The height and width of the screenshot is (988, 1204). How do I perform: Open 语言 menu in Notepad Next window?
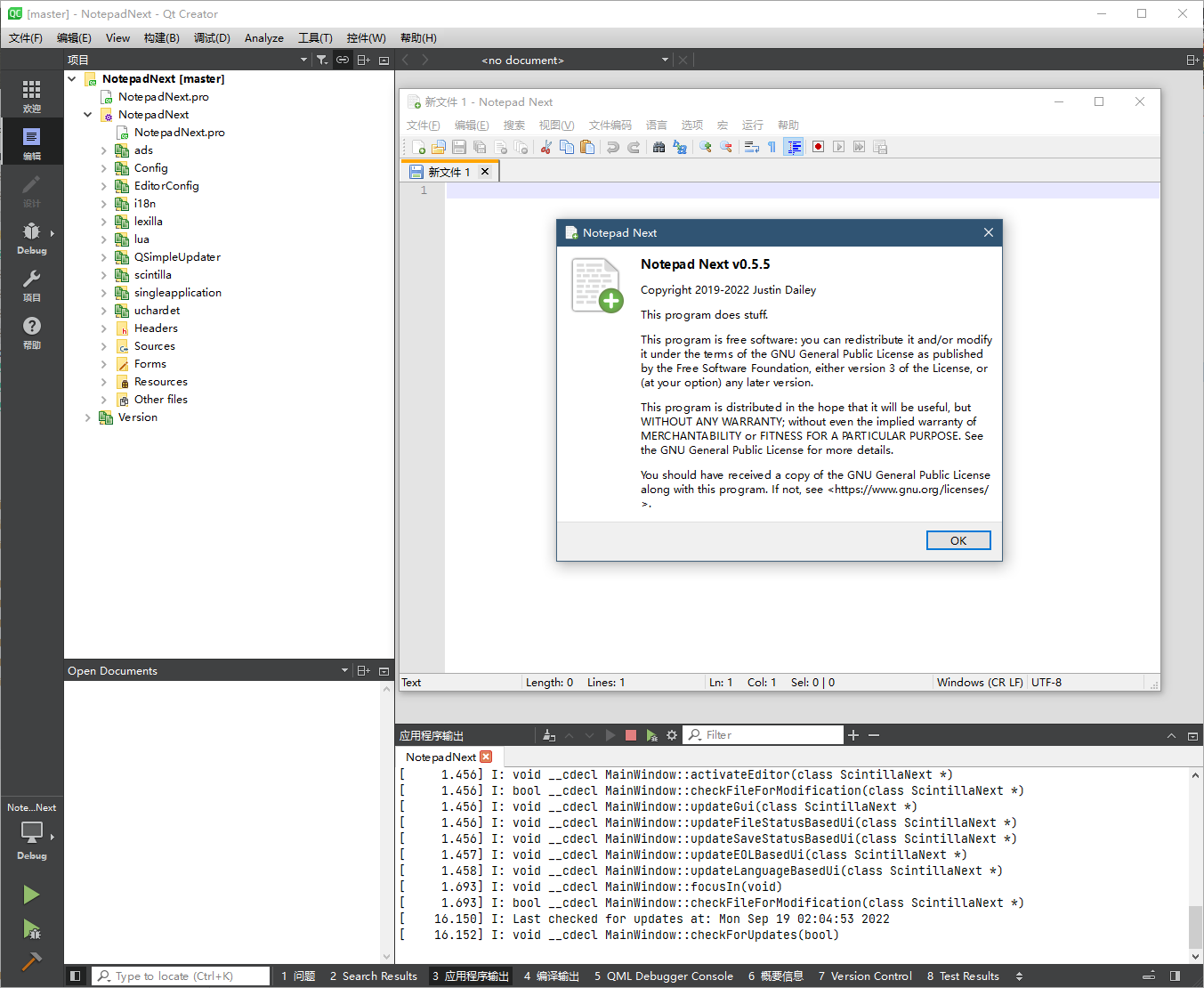[x=657, y=126]
